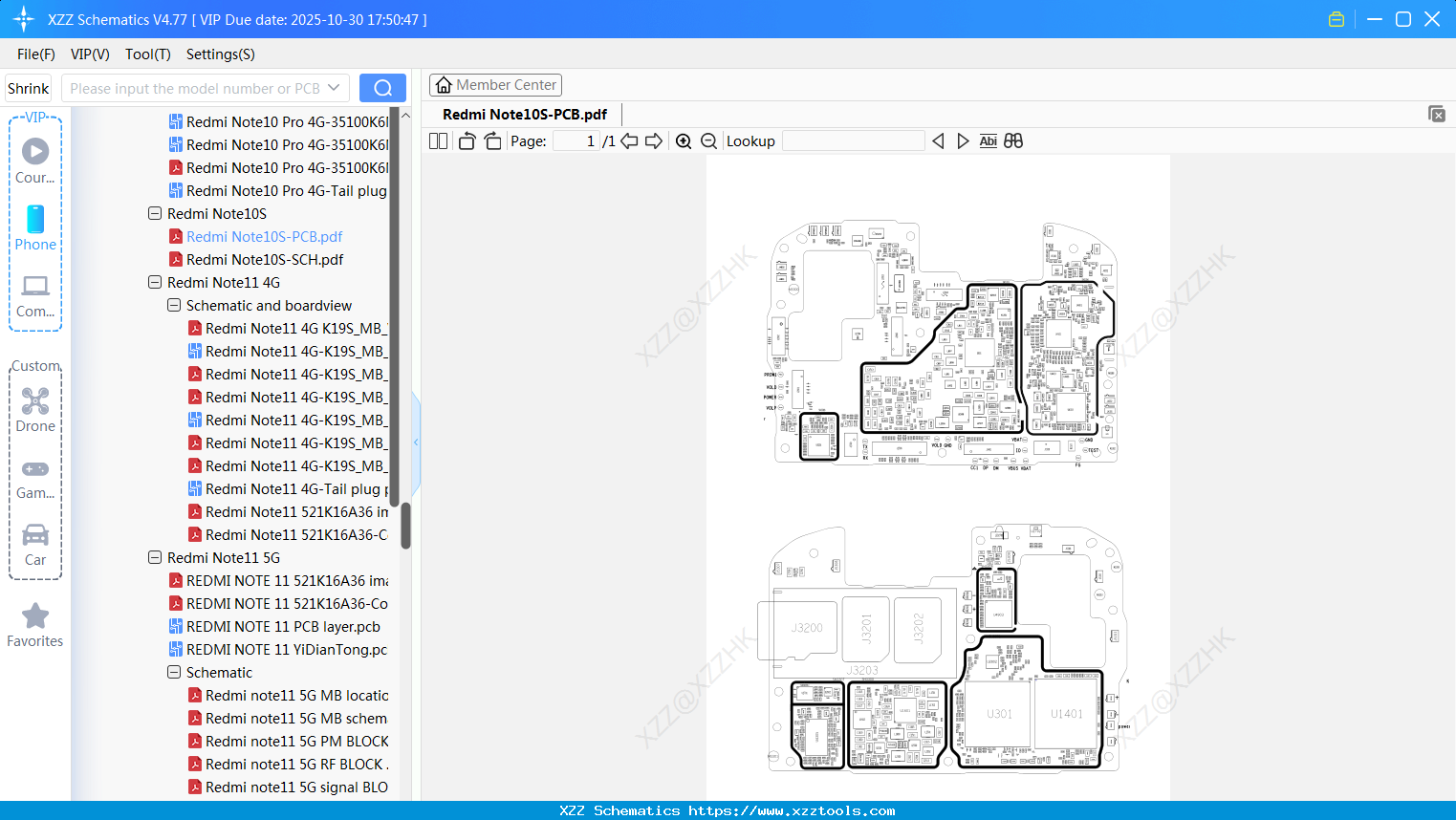Viewport: 1456px width, 820px height.
Task: Collapse the Redmi Note11 4G tree node
Action: 155,282
